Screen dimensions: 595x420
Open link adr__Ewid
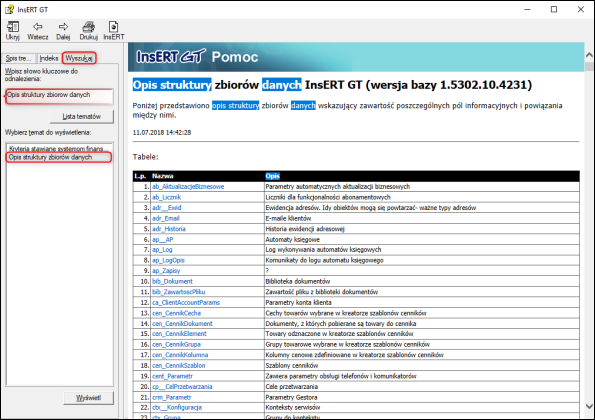(x=167, y=208)
